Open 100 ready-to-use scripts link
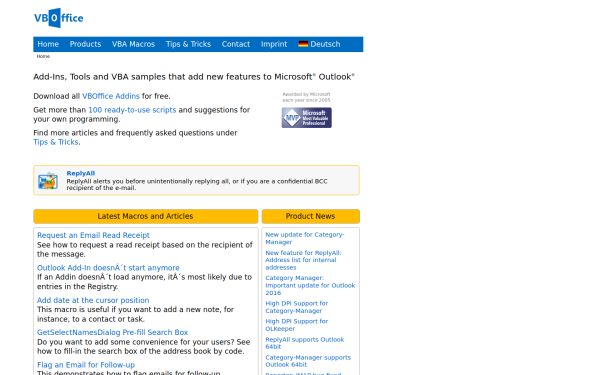Viewport: 600px width, 375px height. coord(132,110)
